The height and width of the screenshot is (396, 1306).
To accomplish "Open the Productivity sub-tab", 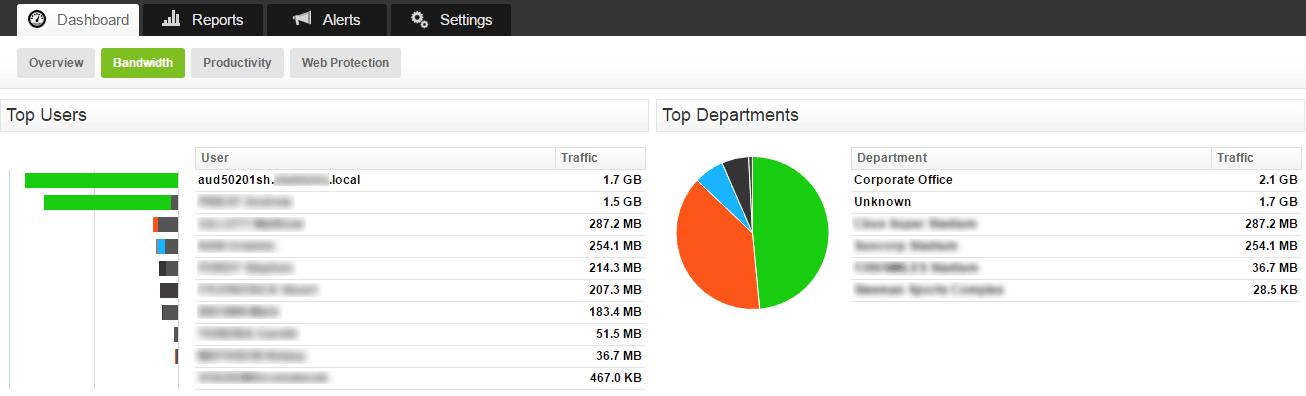I will click(237, 62).
